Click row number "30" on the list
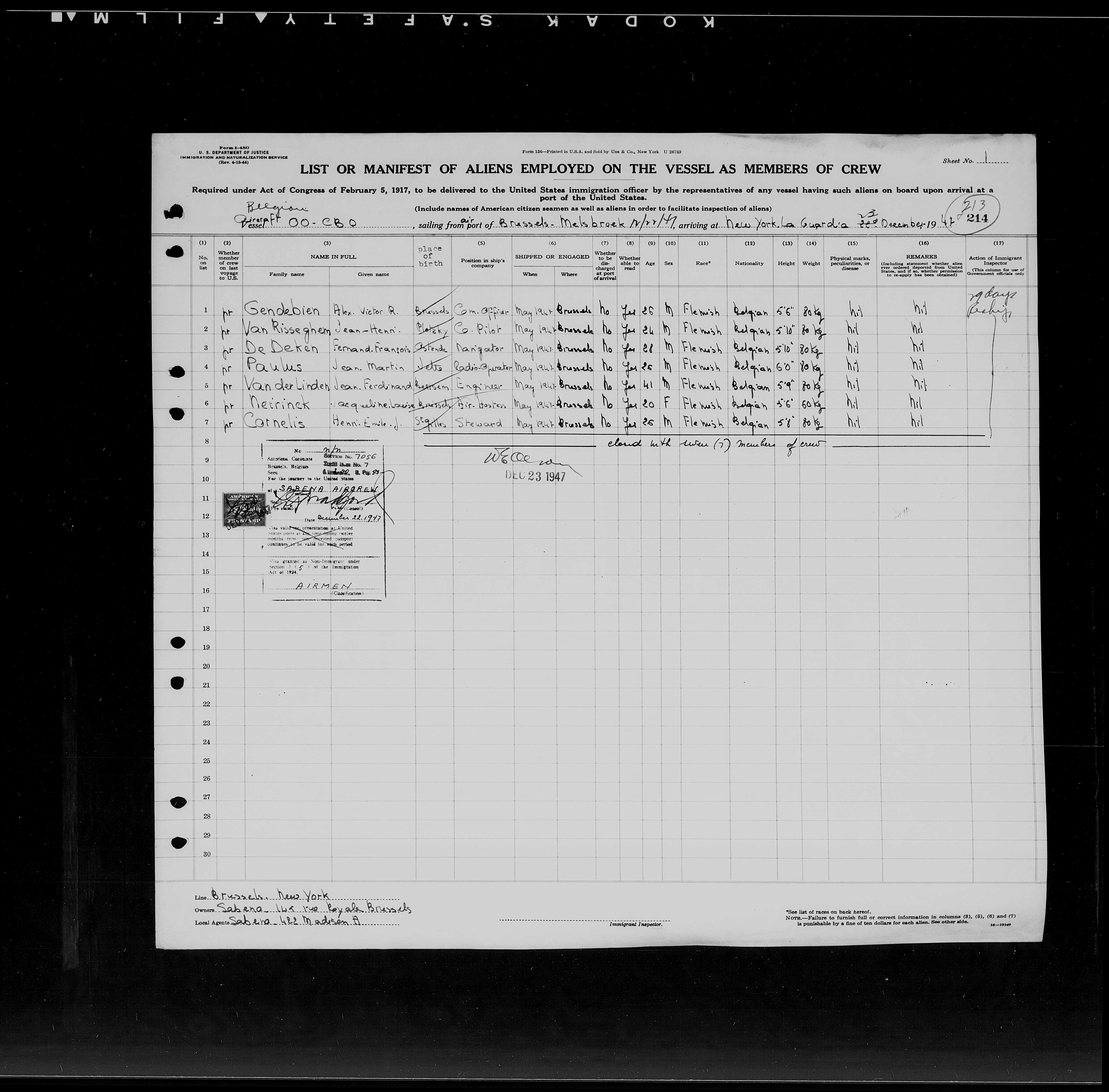Image resolution: width=1109 pixels, height=1092 pixels. (x=206, y=854)
